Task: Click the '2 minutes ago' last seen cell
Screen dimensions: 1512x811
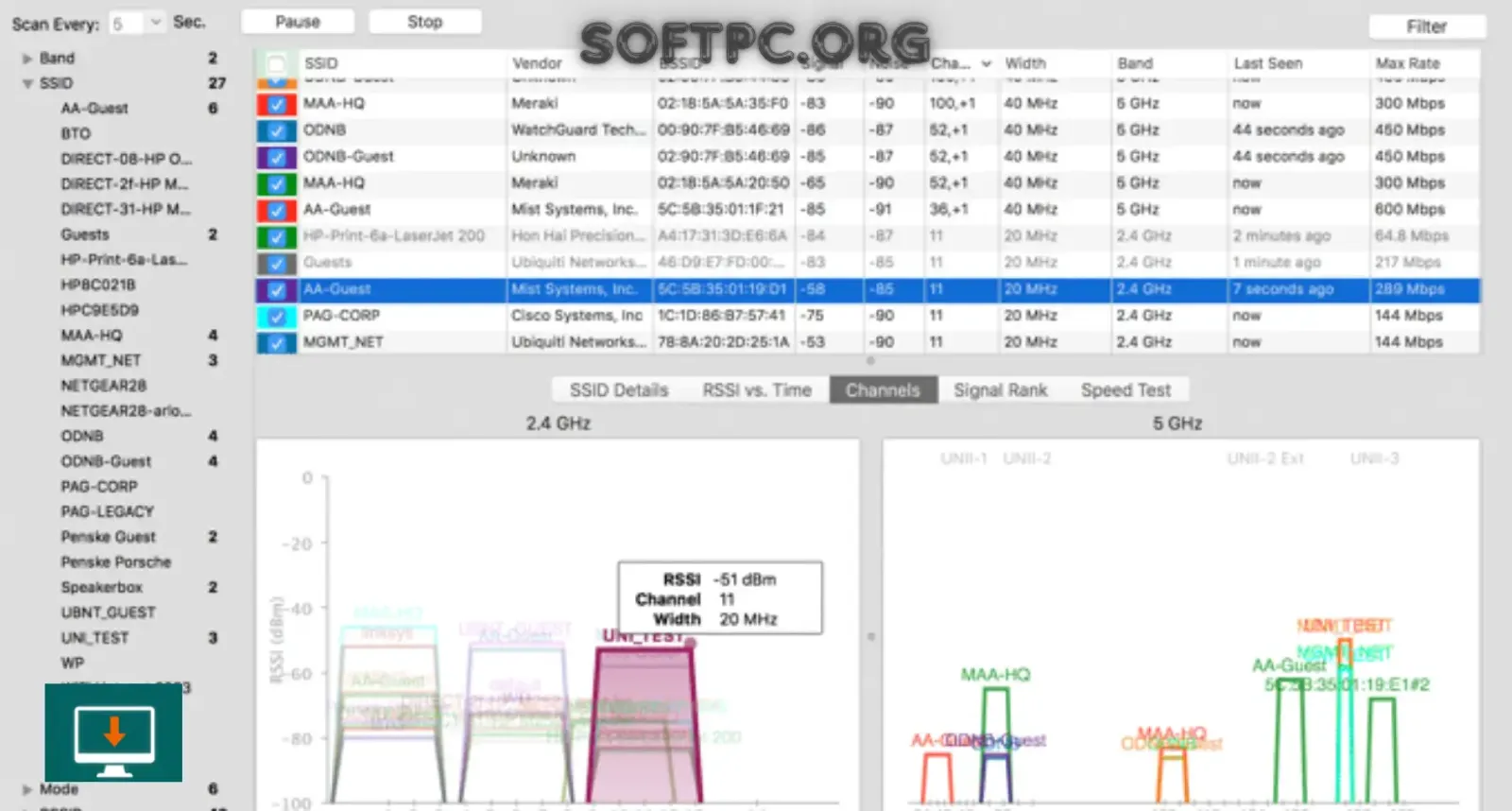Action: [x=1280, y=236]
